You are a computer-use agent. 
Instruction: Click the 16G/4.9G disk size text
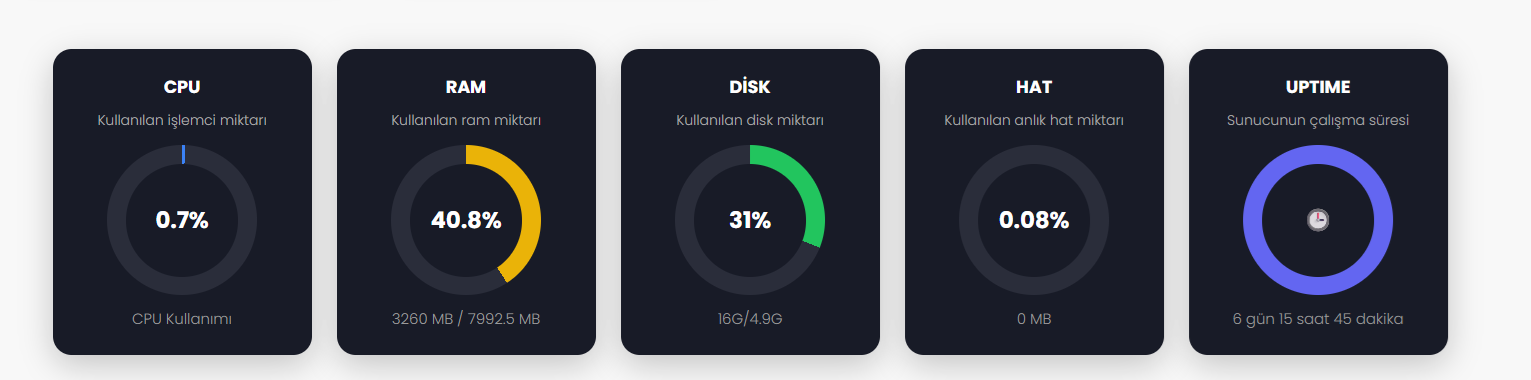(750, 319)
